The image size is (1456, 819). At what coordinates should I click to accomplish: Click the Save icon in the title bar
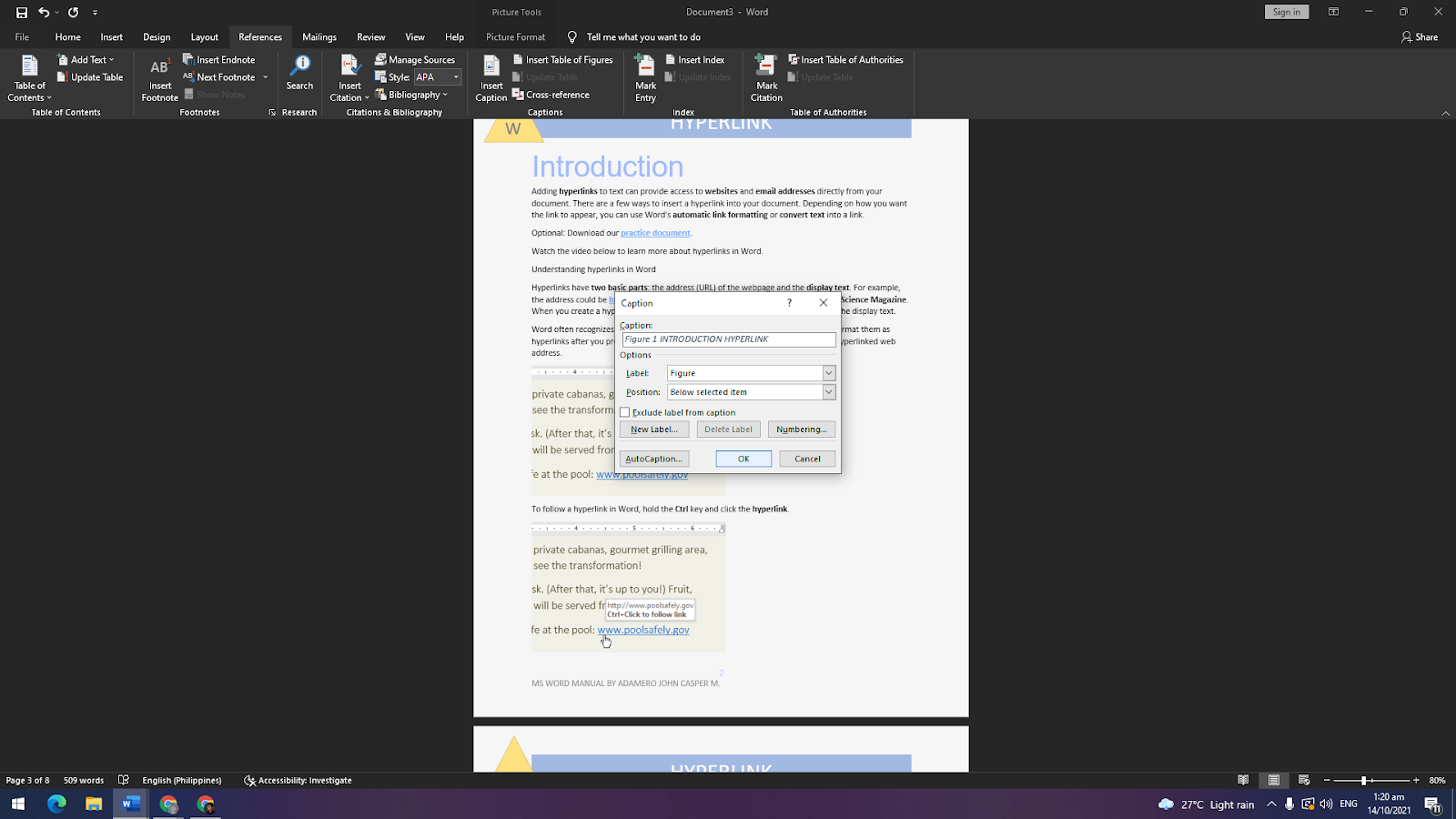[x=22, y=12]
